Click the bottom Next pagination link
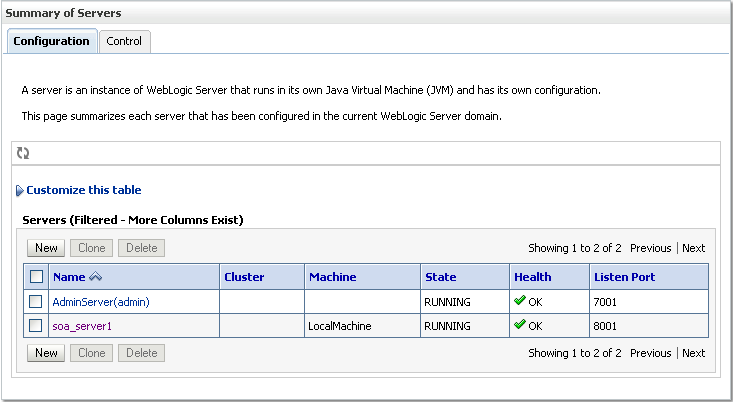The height and width of the screenshot is (402, 733). pos(693,353)
